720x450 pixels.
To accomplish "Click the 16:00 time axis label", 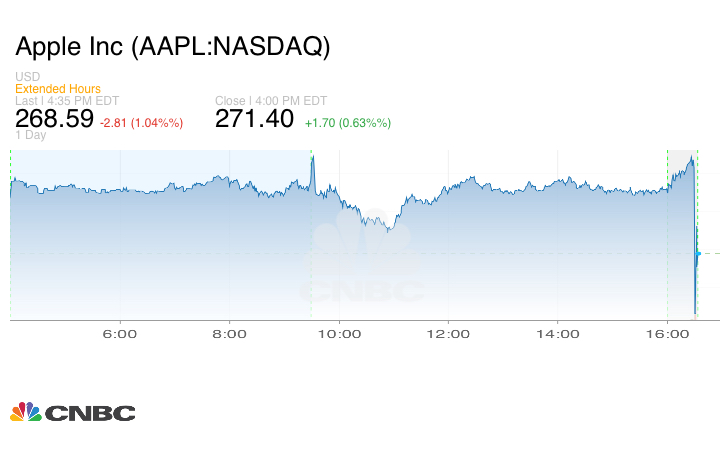I will pos(667,333).
